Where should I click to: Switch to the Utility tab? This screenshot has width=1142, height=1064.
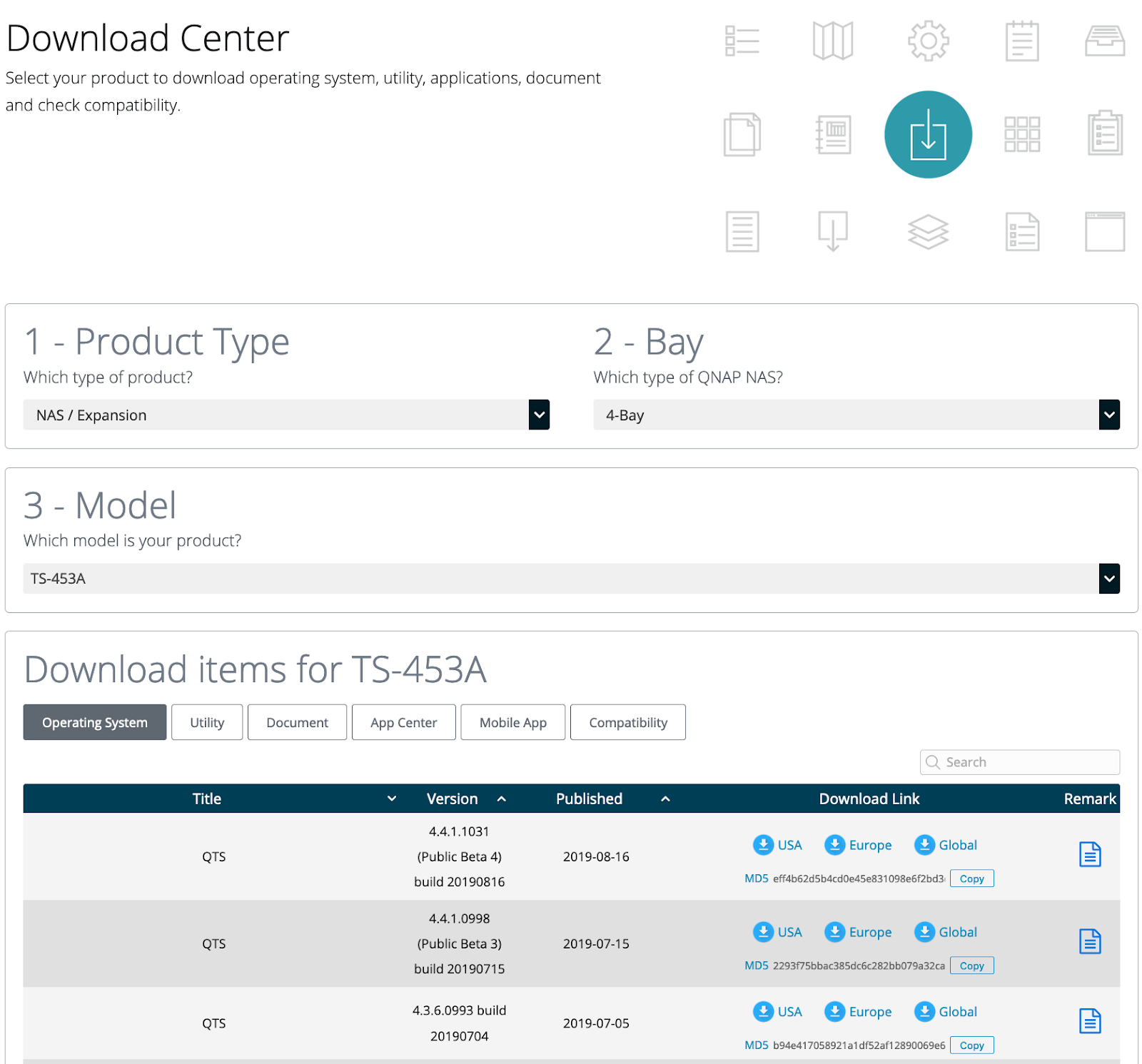pyautogui.click(x=207, y=722)
